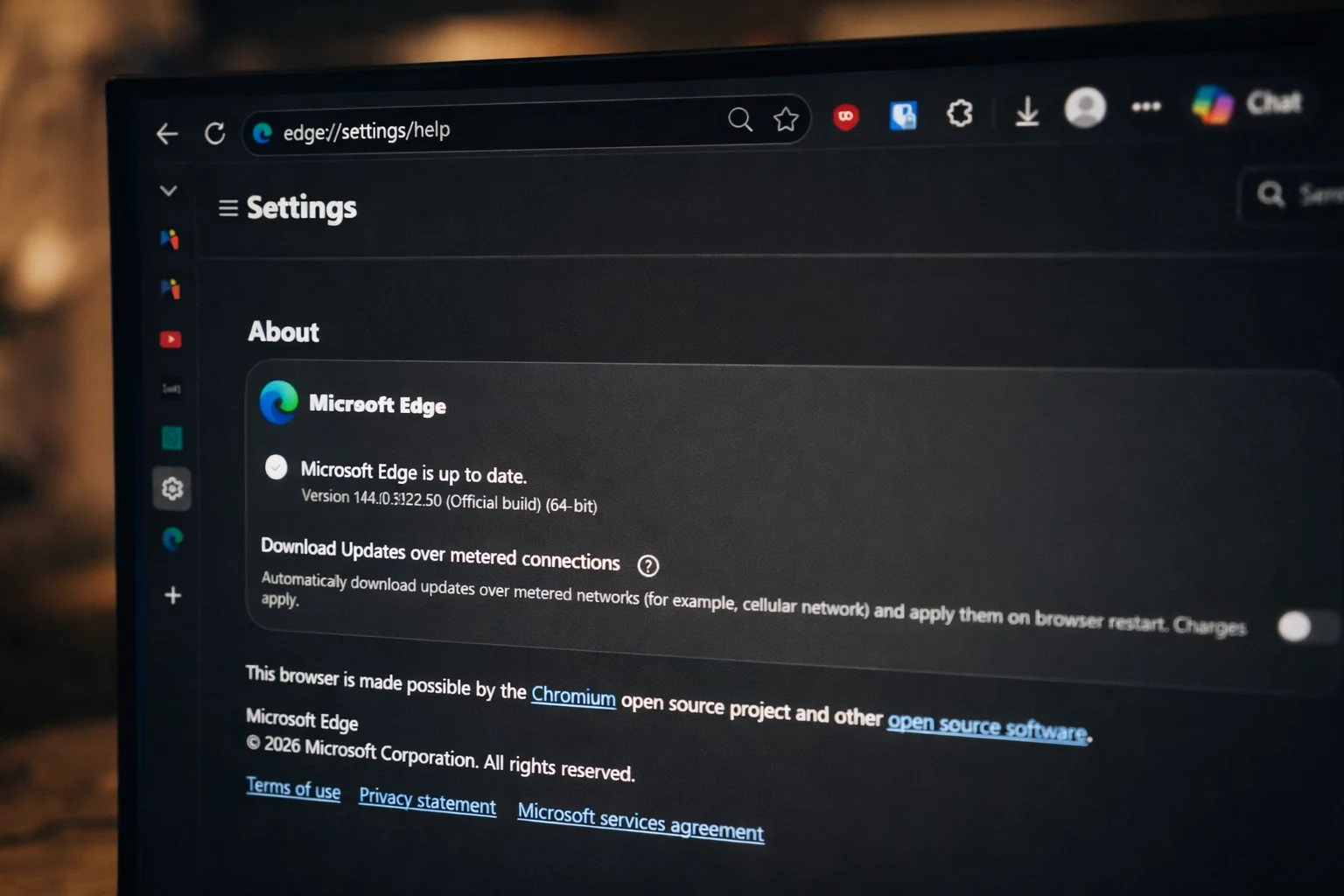
Task: Launch Copilot Chat from the toolbar
Action: click(x=1248, y=104)
